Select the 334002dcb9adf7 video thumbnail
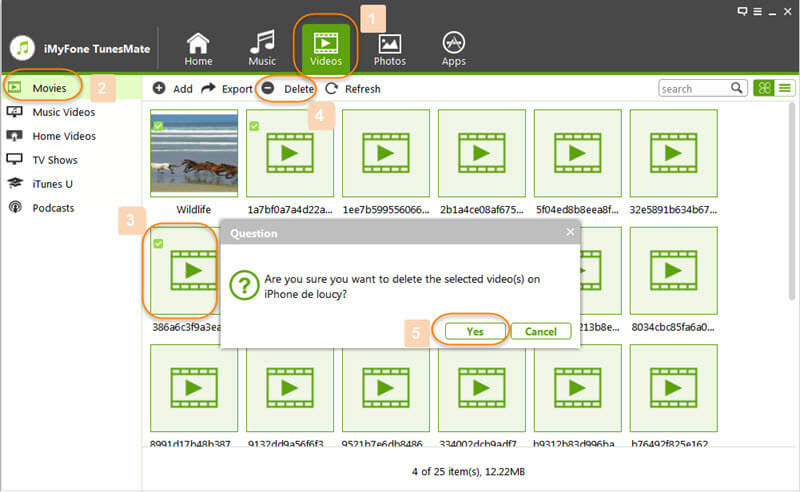Image resolution: width=800 pixels, height=492 pixels. pyautogui.click(x=482, y=389)
